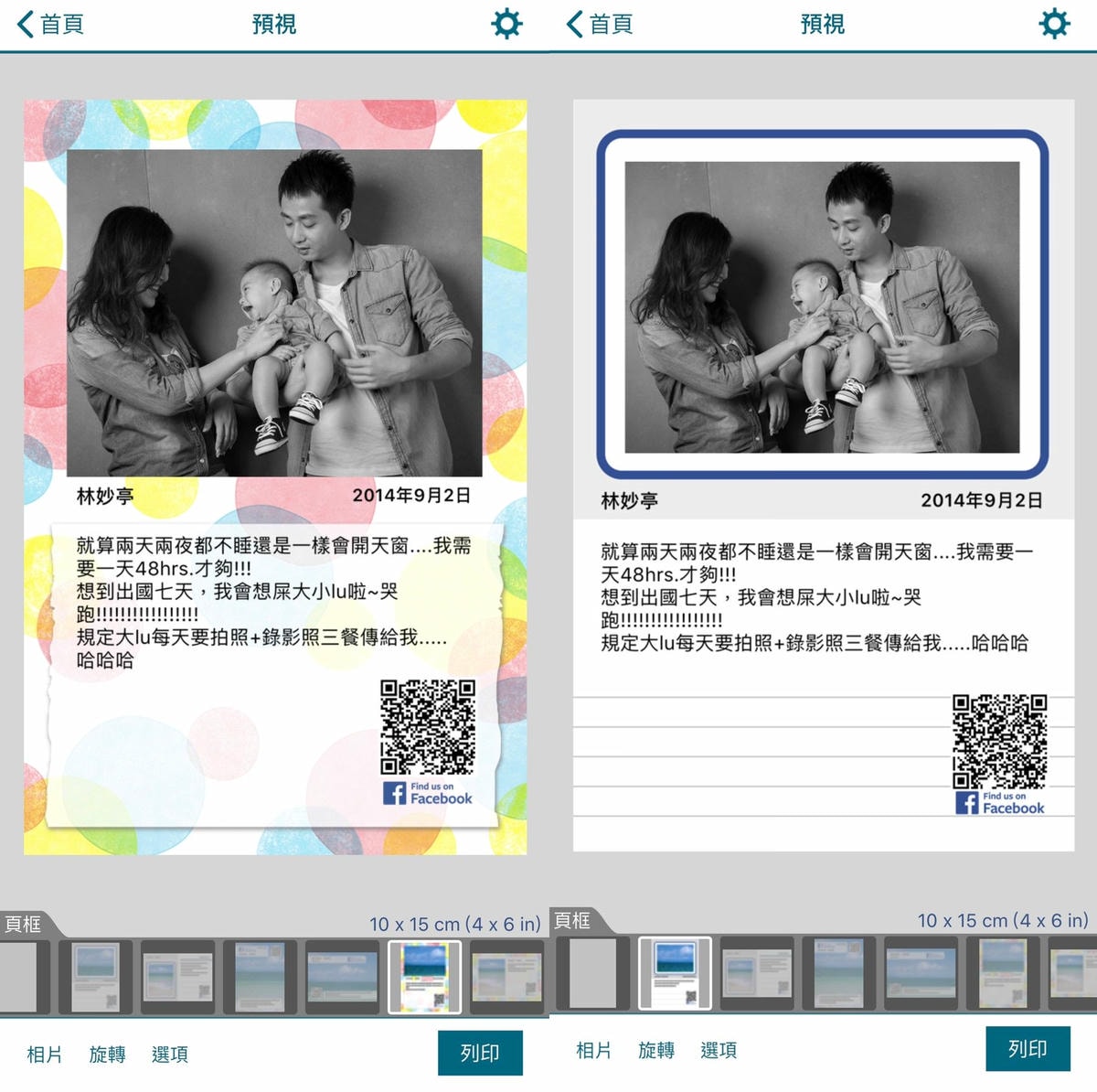Select the highlighted blue-border frame thumbnail
The height and width of the screenshot is (1092, 1097).
click(675, 973)
